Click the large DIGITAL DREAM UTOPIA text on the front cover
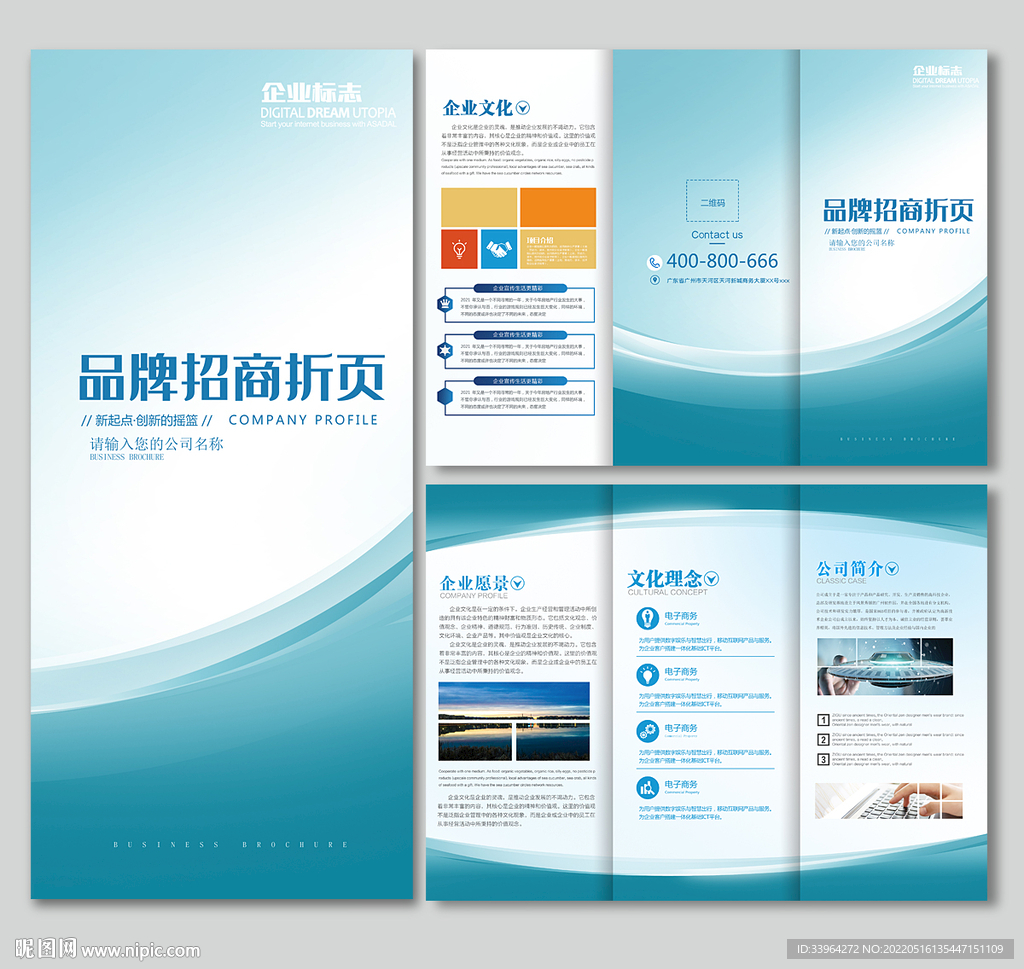The image size is (1024, 969). (x=328, y=112)
